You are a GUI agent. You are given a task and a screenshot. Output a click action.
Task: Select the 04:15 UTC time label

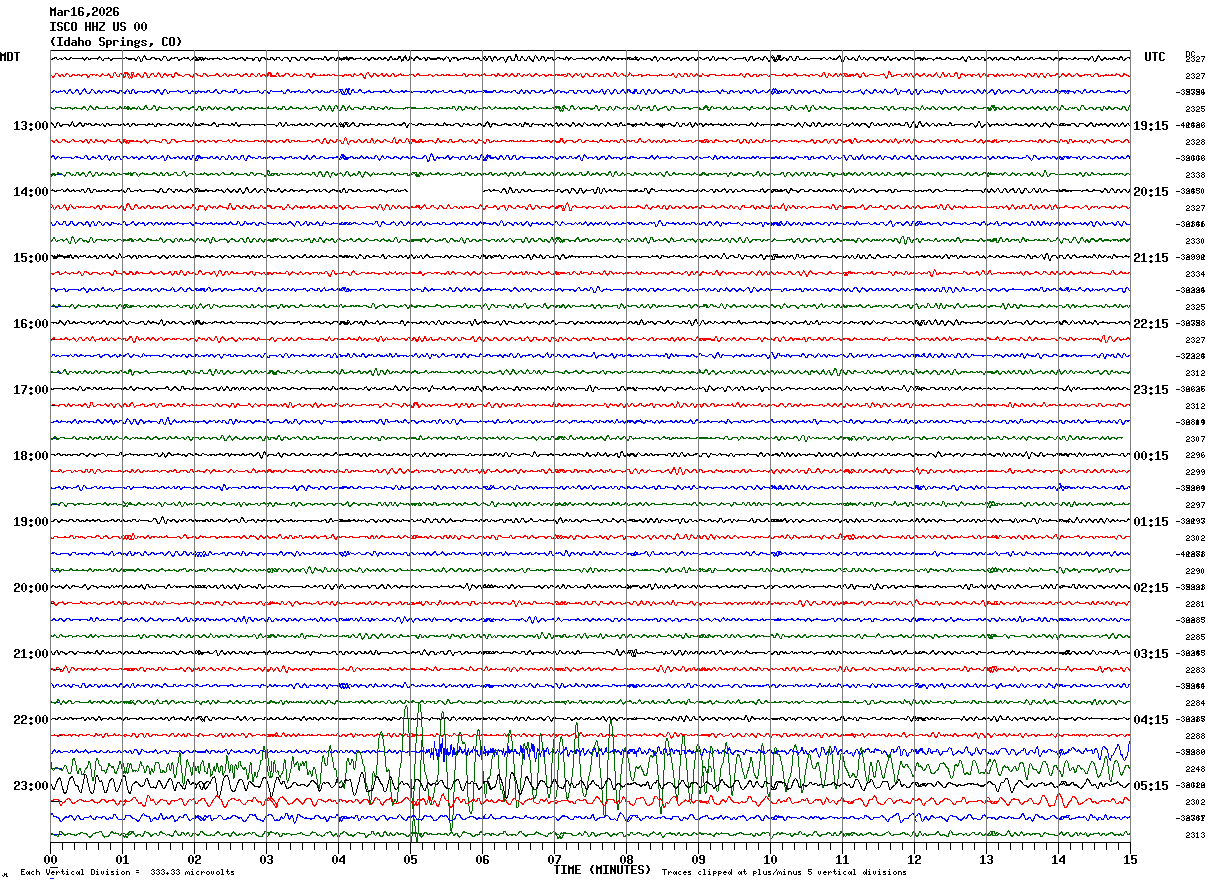1151,720
